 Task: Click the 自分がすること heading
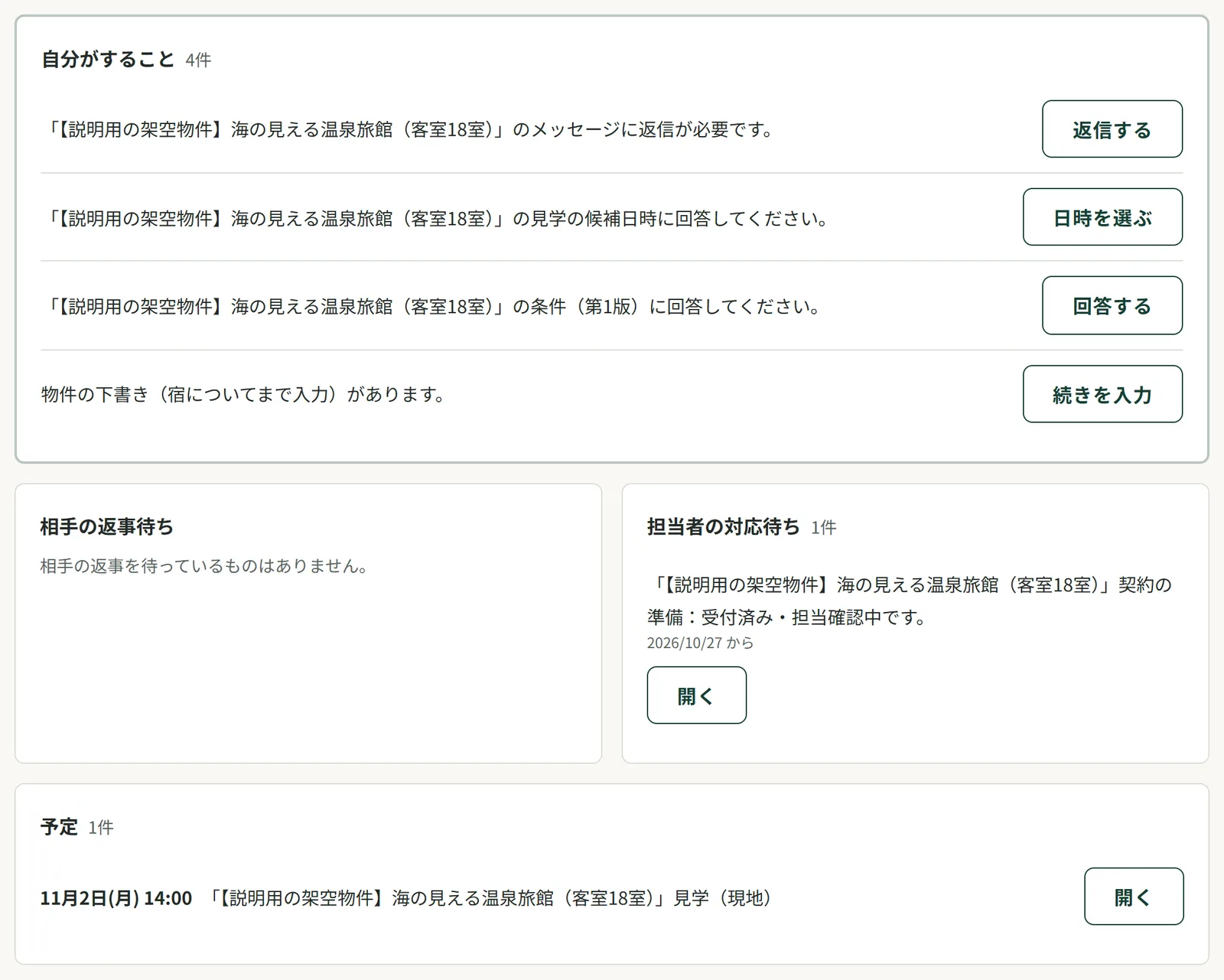click(108, 59)
